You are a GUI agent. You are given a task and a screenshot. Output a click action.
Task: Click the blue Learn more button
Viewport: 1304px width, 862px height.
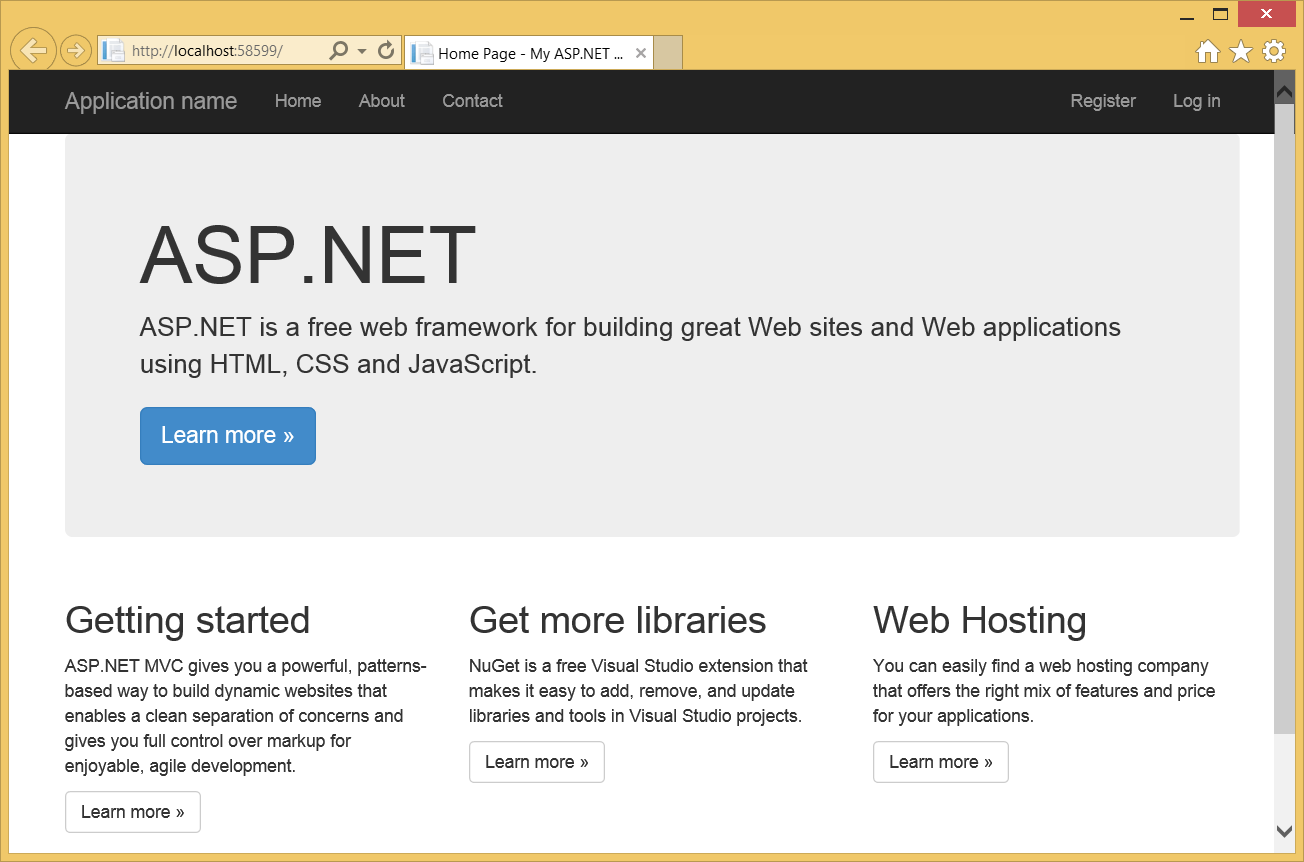click(228, 436)
